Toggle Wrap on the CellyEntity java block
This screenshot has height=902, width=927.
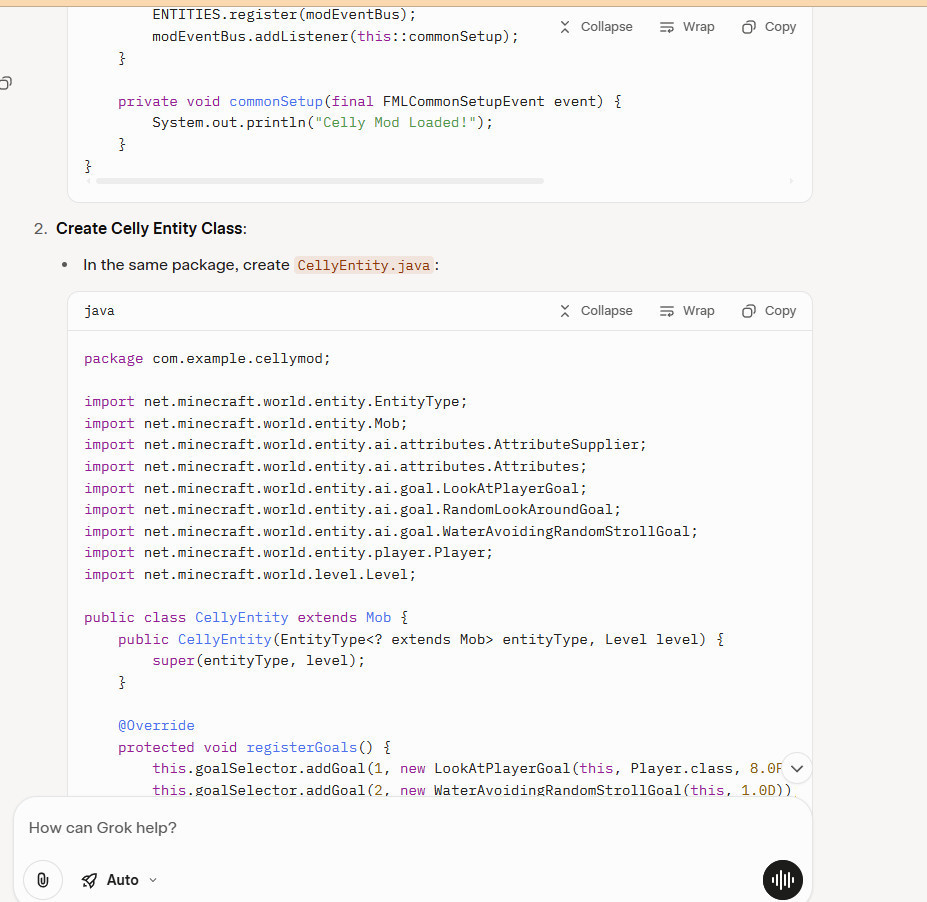pyautogui.click(x=687, y=311)
